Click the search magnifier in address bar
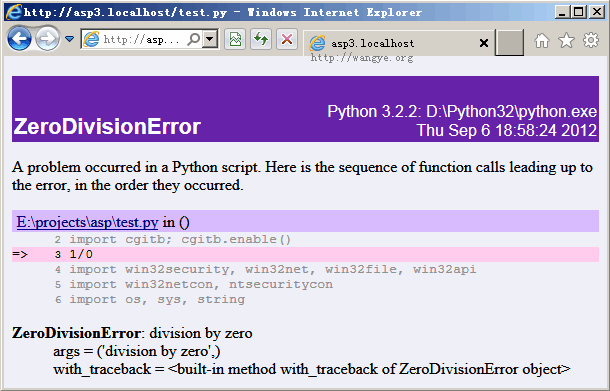The width and height of the screenshot is (610, 391). [x=193, y=39]
